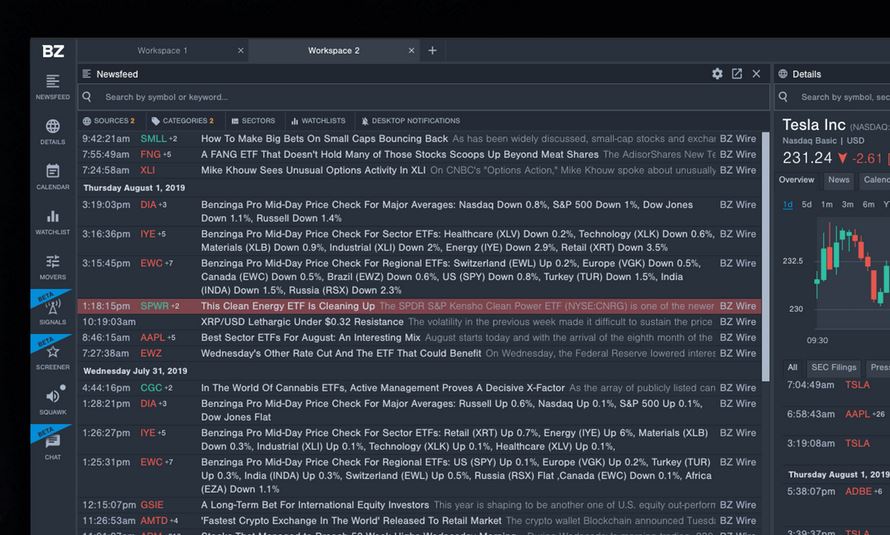This screenshot has height=535, width=890.
Task: Open the Details sidebar tool
Action: click(x=53, y=132)
